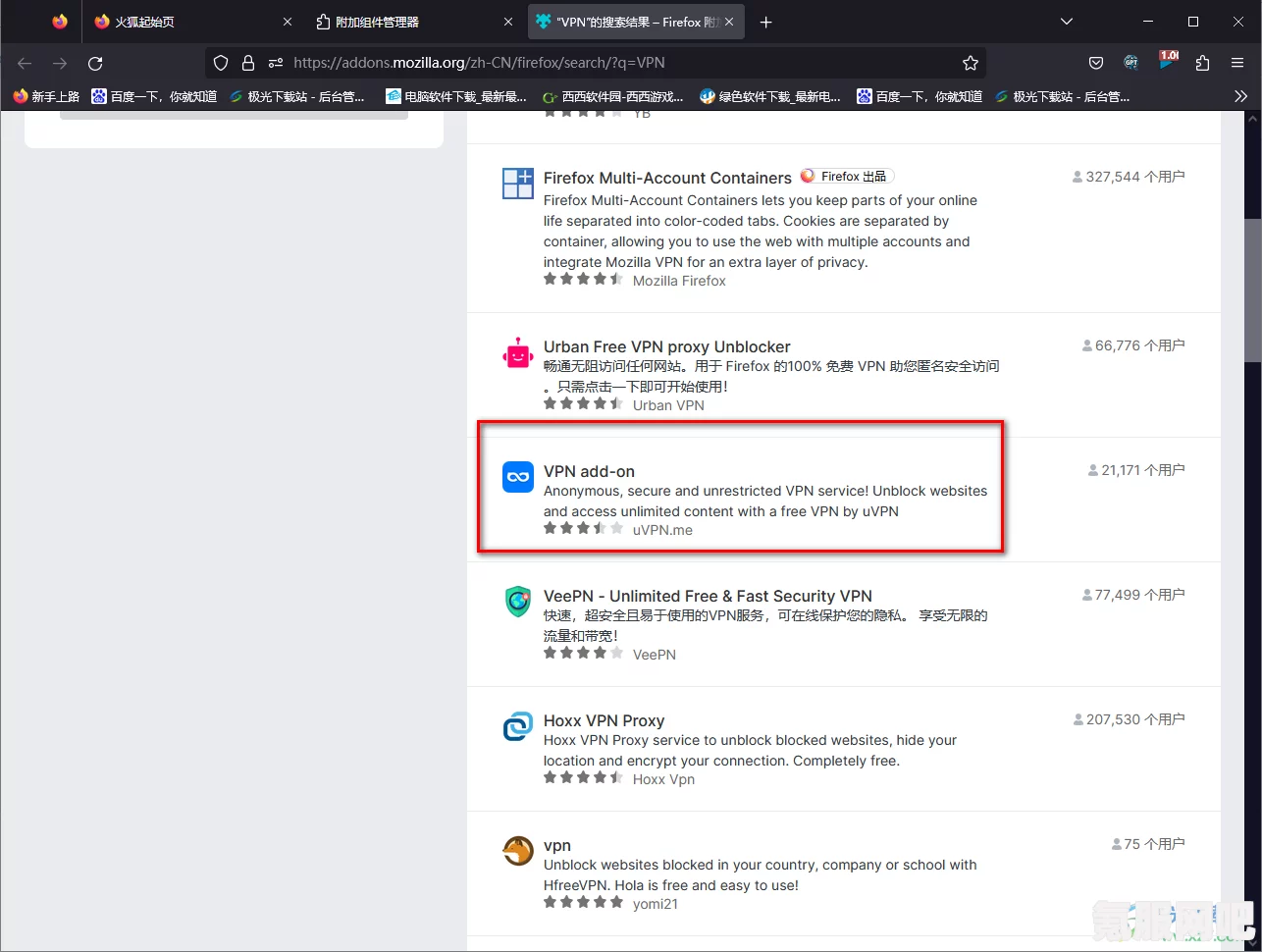Click the Firefox view icon beside the tabs

click(x=60, y=22)
